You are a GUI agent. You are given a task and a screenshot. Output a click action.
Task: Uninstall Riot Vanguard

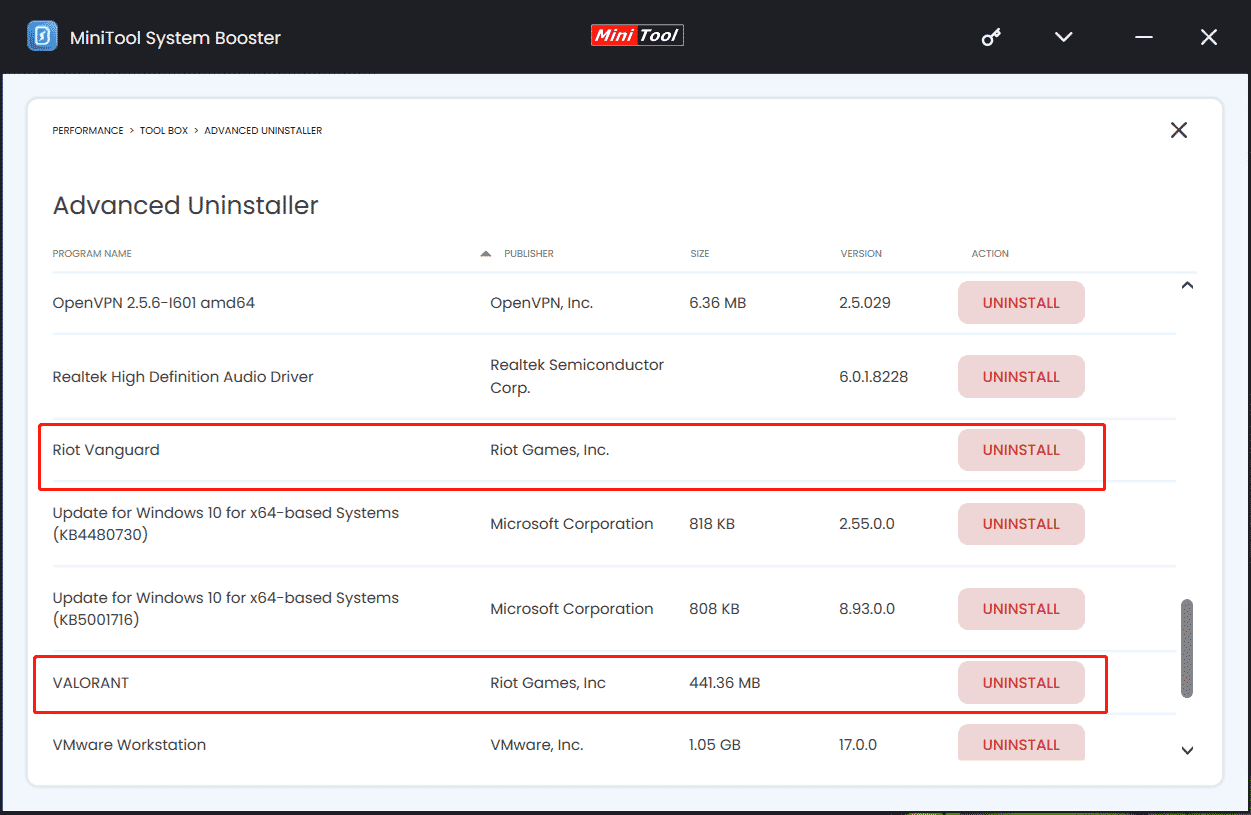[1021, 450]
